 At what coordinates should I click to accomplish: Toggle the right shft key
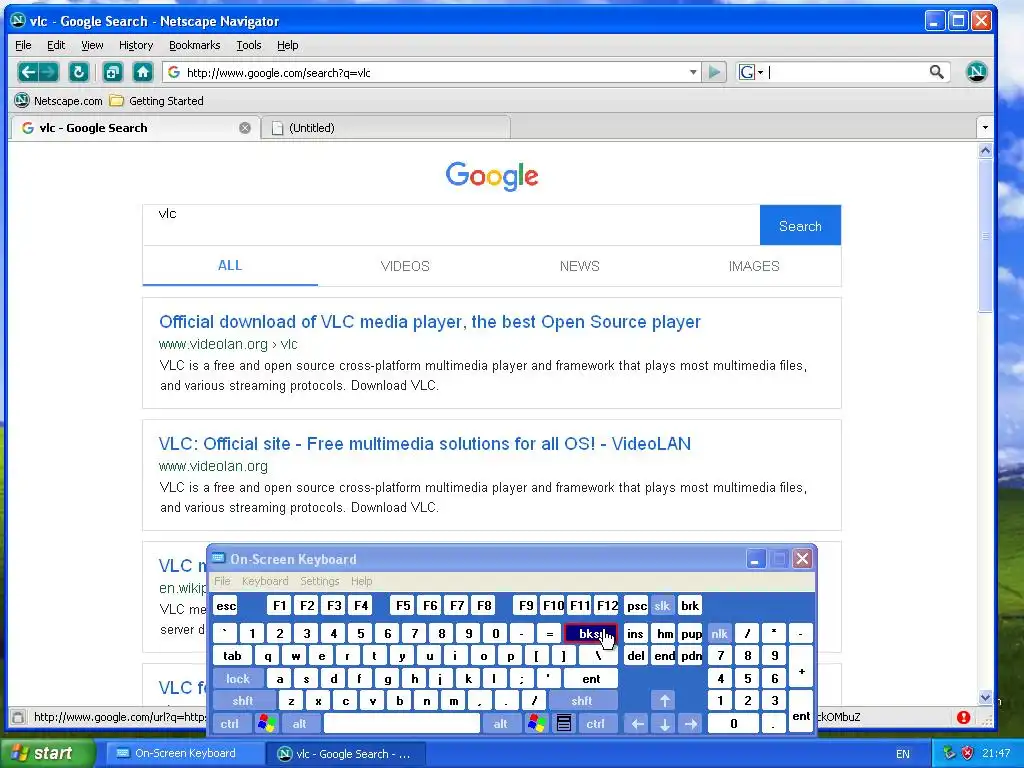[x=582, y=701]
